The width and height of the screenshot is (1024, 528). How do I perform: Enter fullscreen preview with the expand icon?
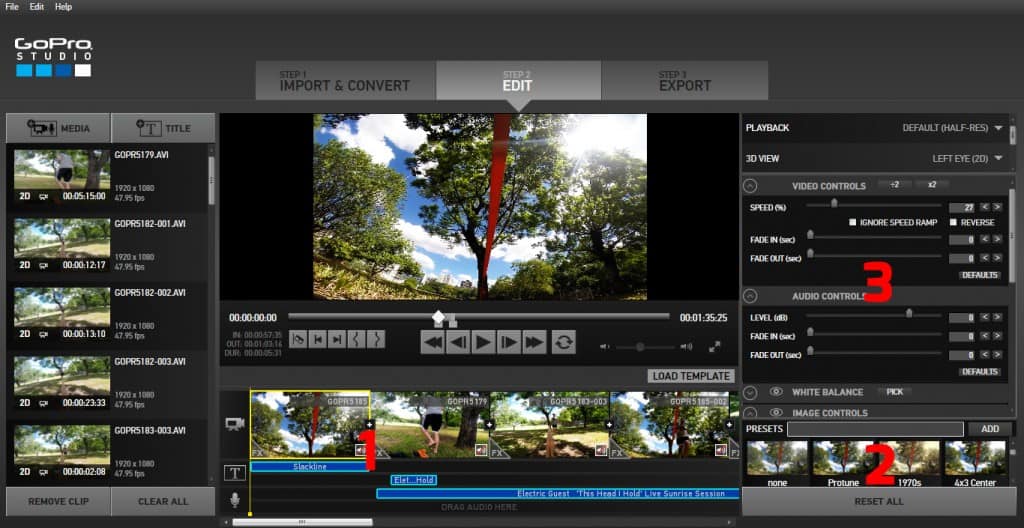(715, 346)
